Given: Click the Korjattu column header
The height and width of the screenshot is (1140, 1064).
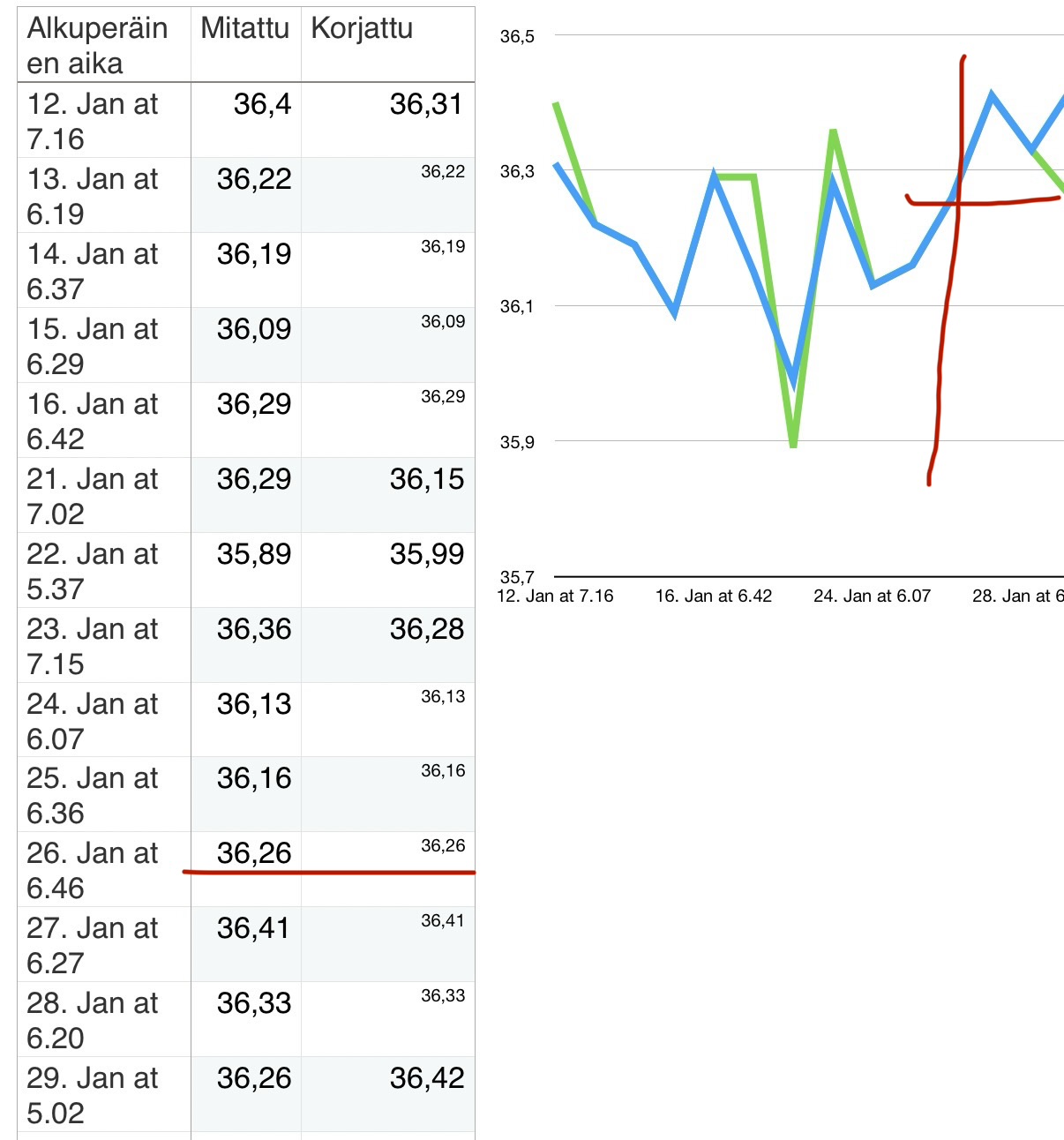Looking at the screenshot, I should tap(387, 45).
